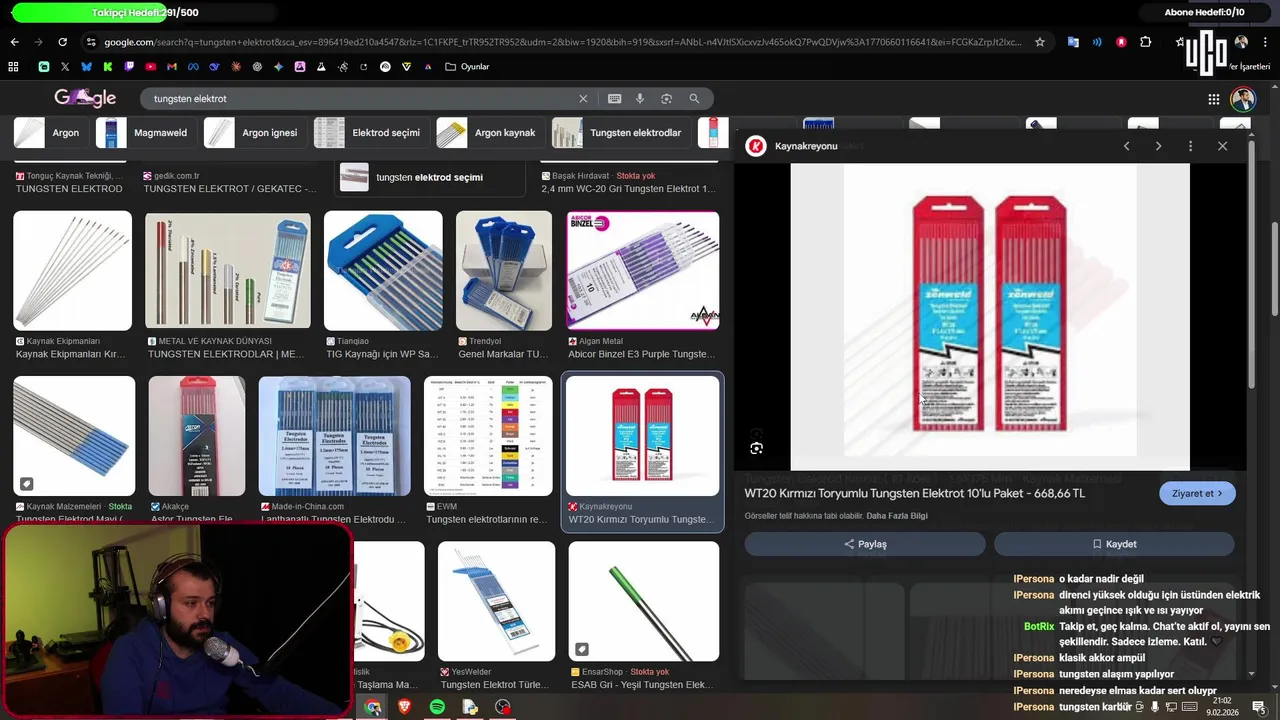Open the browser extensions puzzle icon
This screenshot has height=720, width=1280.
coord(1146,42)
